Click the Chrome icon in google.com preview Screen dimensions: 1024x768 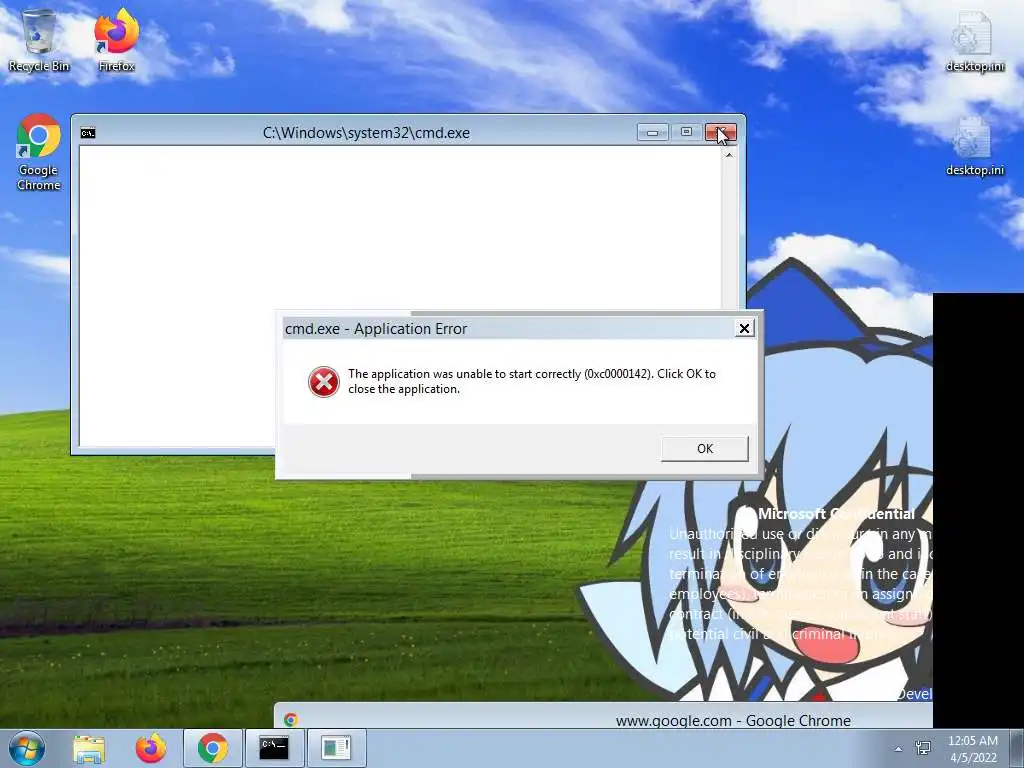(x=291, y=720)
